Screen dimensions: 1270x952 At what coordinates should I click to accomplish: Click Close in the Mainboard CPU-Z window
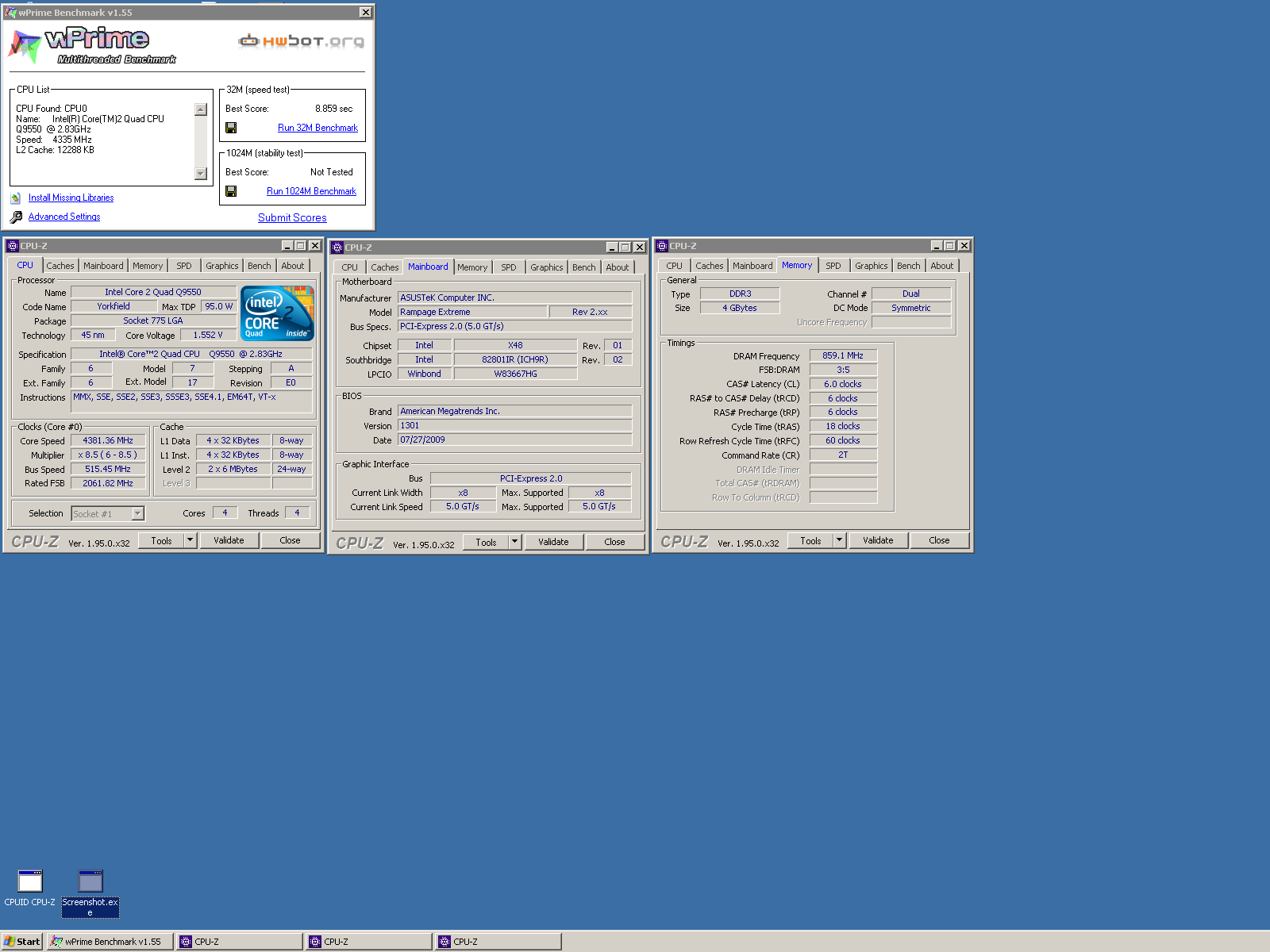point(614,542)
